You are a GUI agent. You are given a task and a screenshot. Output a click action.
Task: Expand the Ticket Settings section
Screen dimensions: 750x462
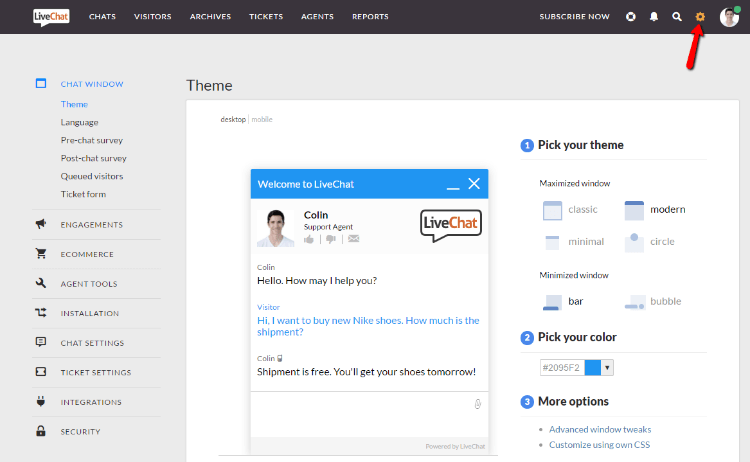[x=96, y=373]
